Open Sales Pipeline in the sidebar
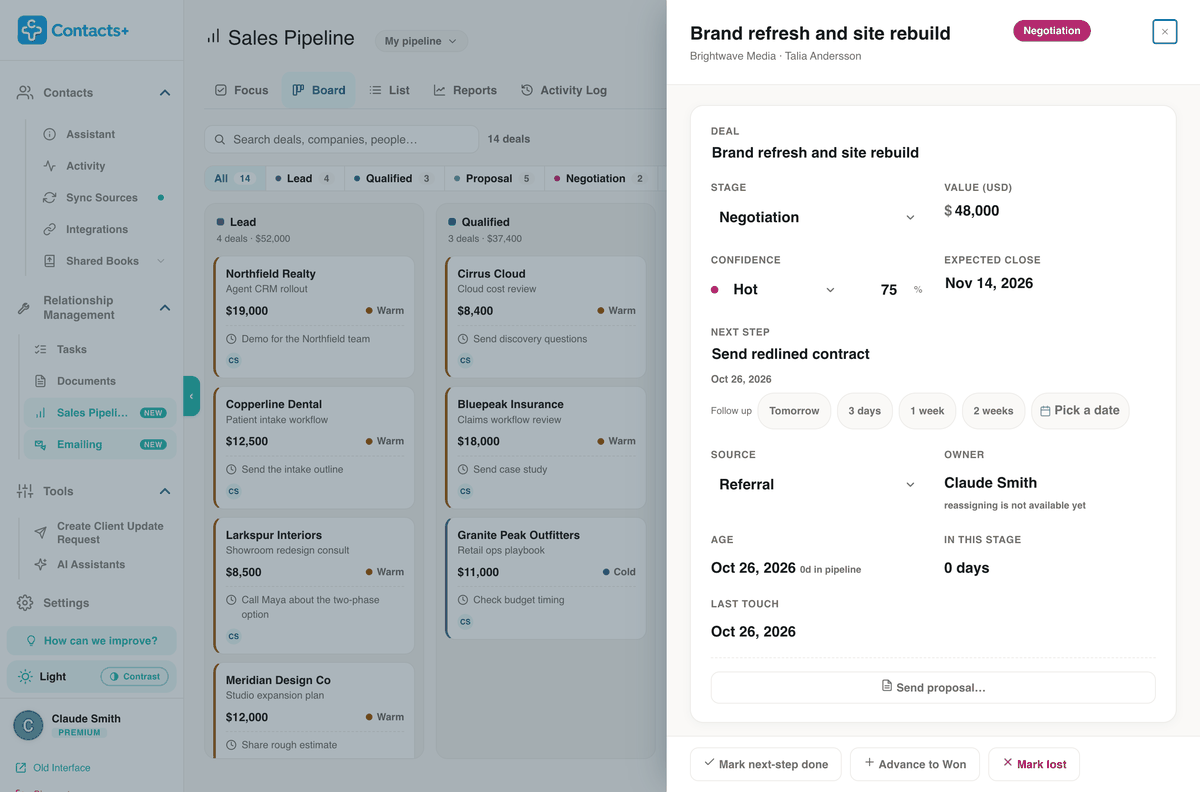 [x=99, y=412]
